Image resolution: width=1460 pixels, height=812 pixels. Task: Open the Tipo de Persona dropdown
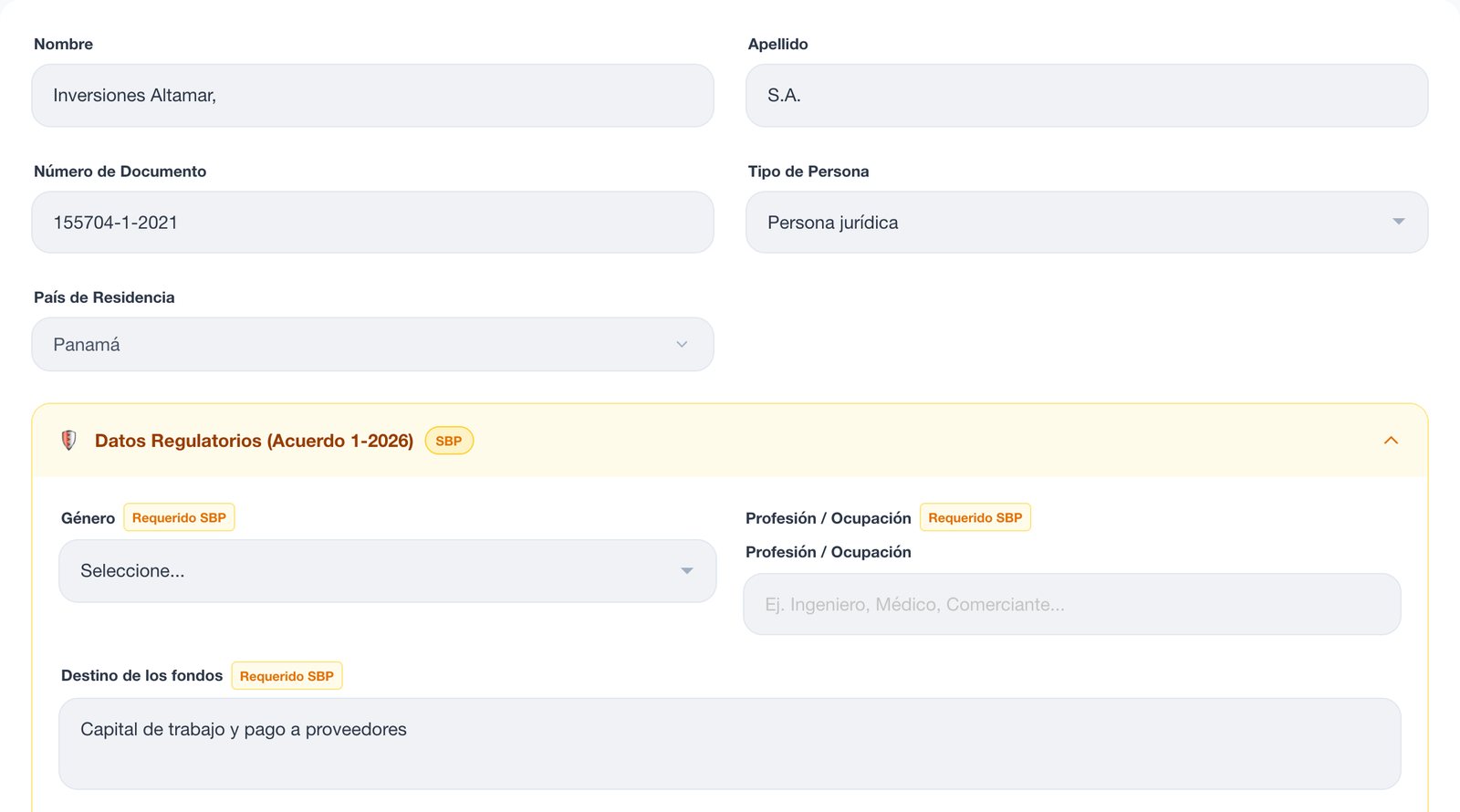[x=1087, y=223]
